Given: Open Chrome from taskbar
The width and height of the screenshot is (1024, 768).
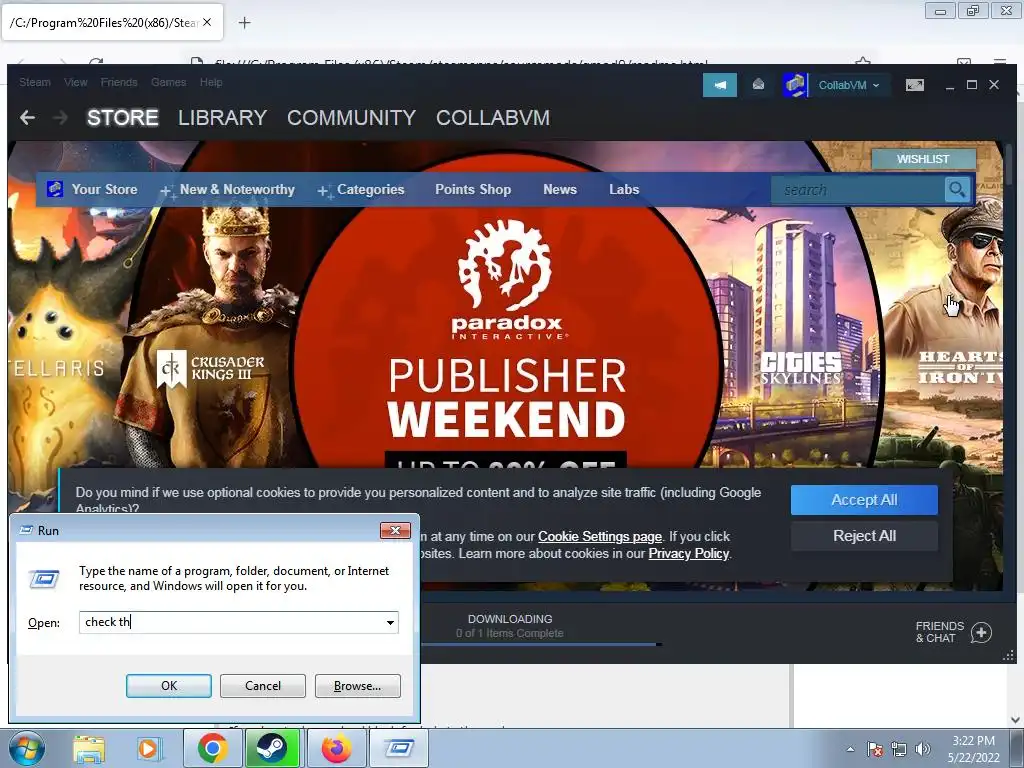Looking at the screenshot, I should pyautogui.click(x=212, y=748).
